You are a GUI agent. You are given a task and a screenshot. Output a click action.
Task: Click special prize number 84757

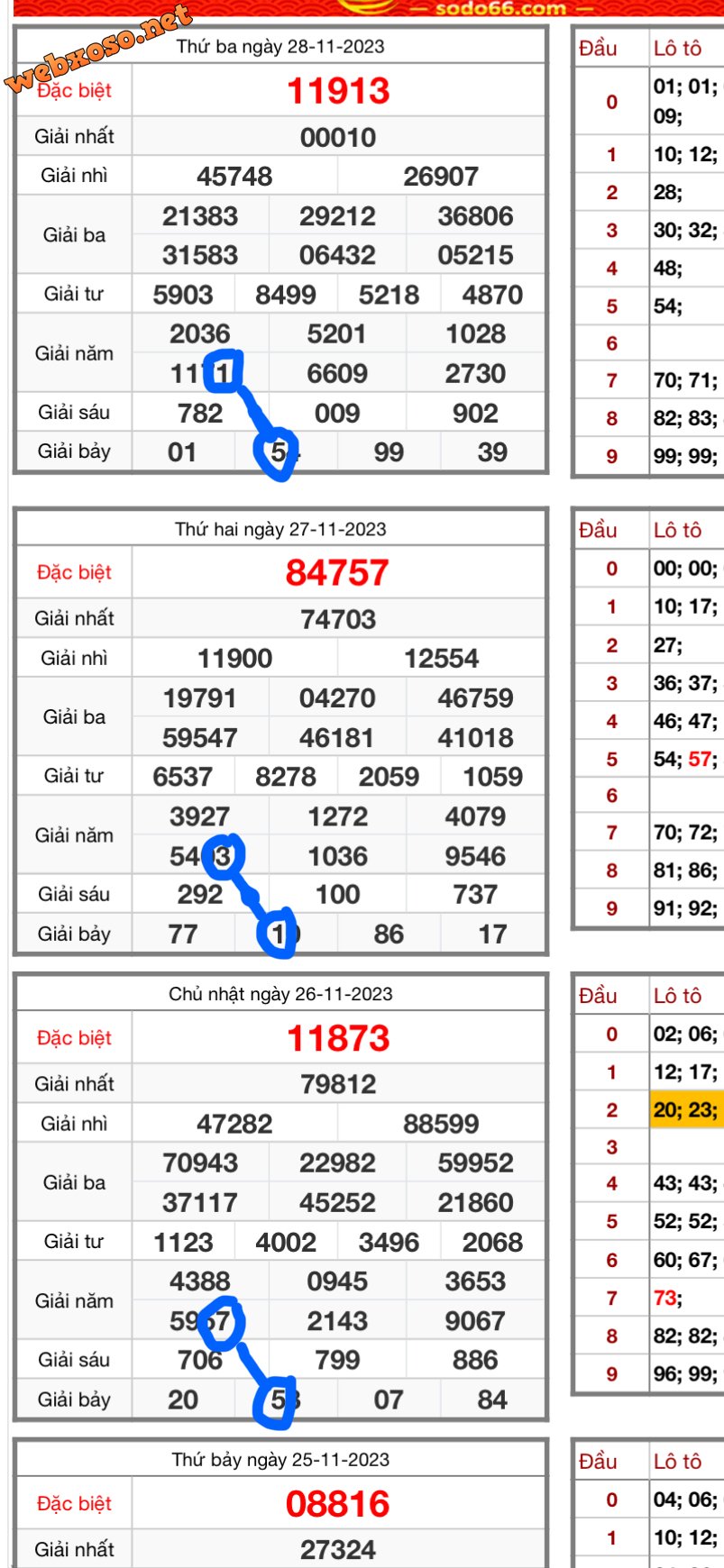tap(337, 573)
